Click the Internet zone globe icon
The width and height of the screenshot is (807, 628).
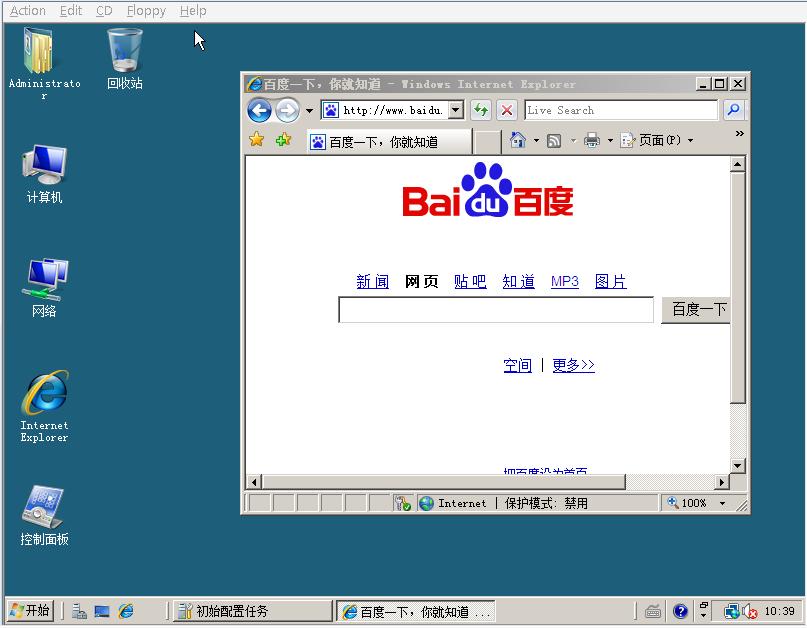[426, 503]
